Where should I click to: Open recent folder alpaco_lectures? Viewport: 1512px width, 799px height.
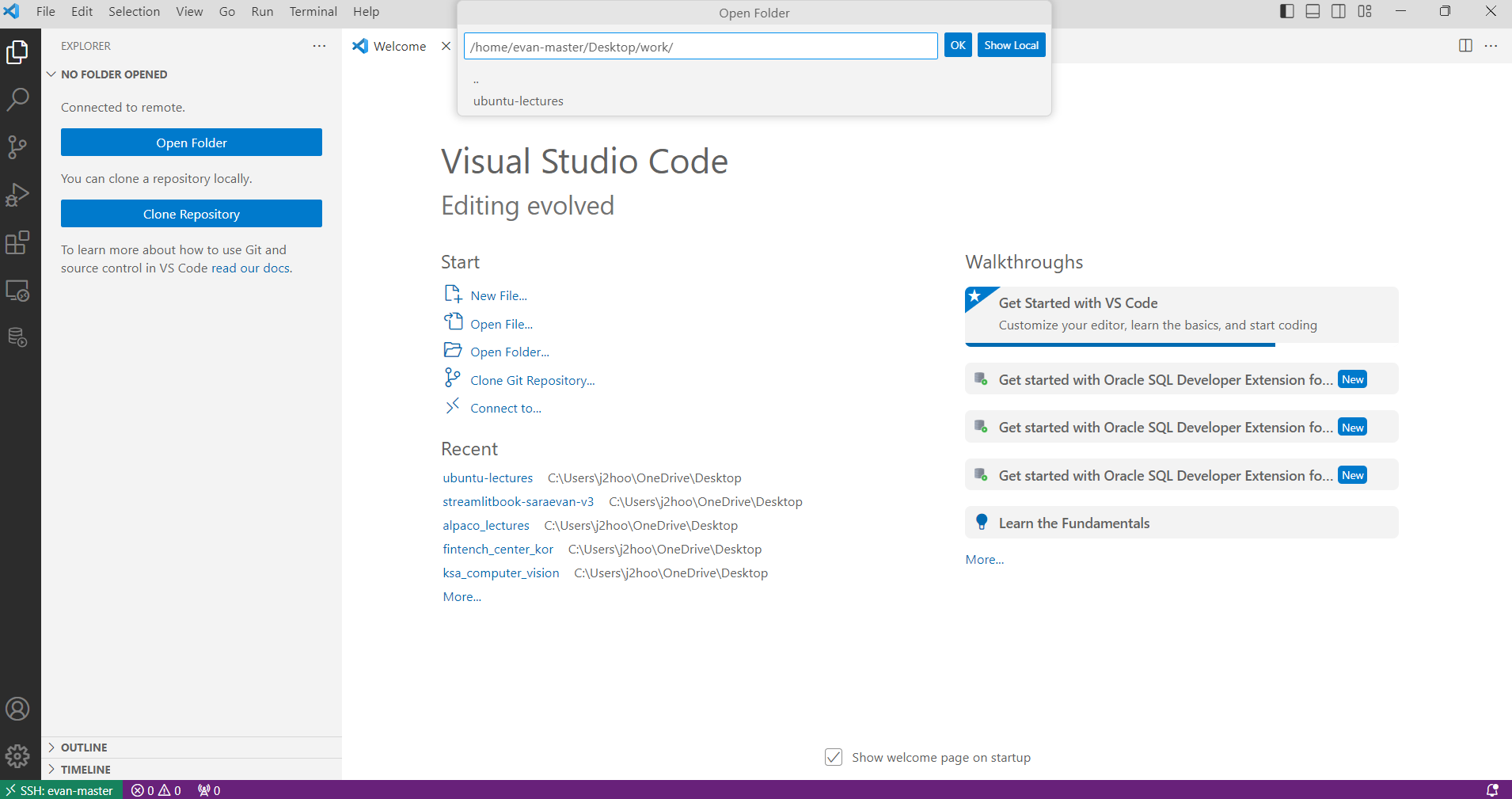click(486, 525)
